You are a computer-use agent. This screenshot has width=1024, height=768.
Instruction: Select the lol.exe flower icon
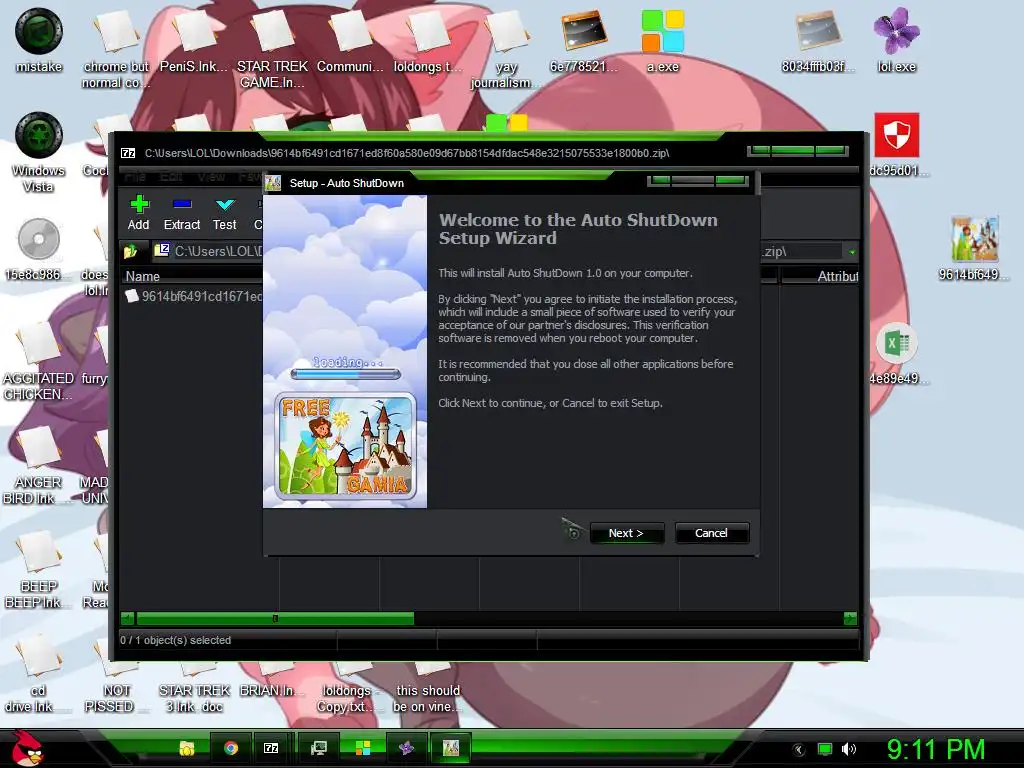click(x=897, y=40)
